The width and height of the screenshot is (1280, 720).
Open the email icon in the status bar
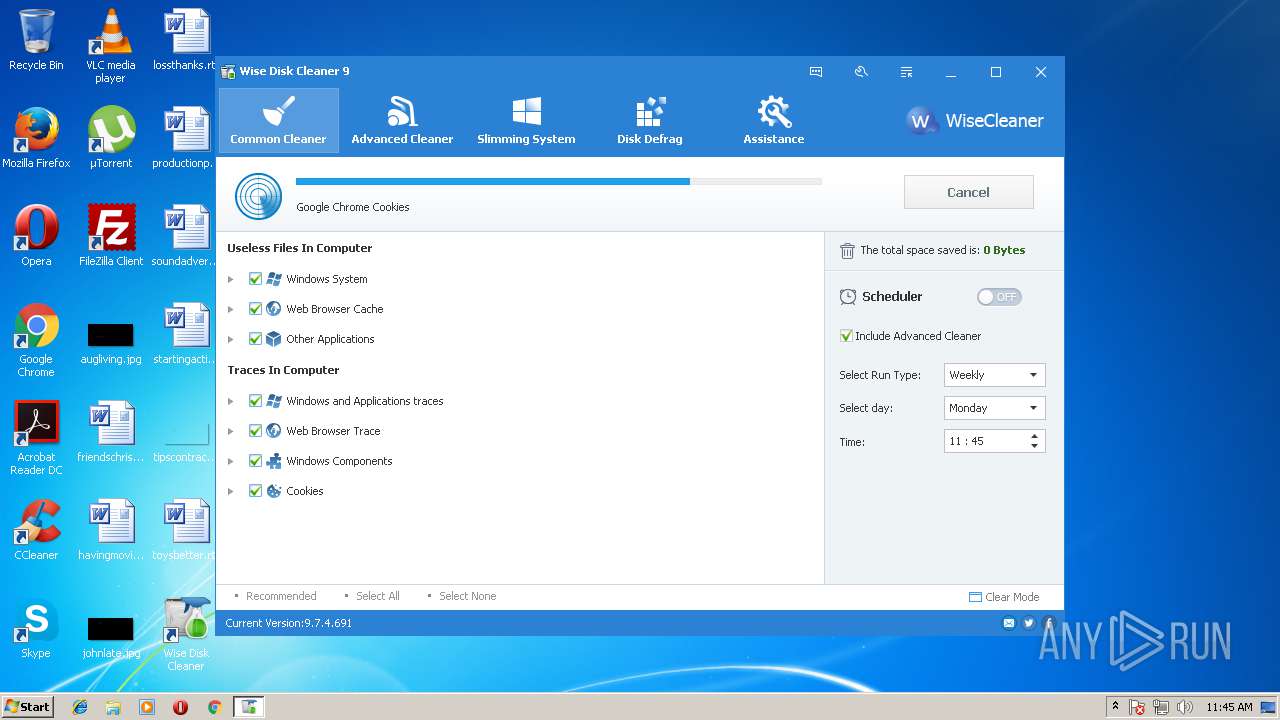coord(1009,623)
